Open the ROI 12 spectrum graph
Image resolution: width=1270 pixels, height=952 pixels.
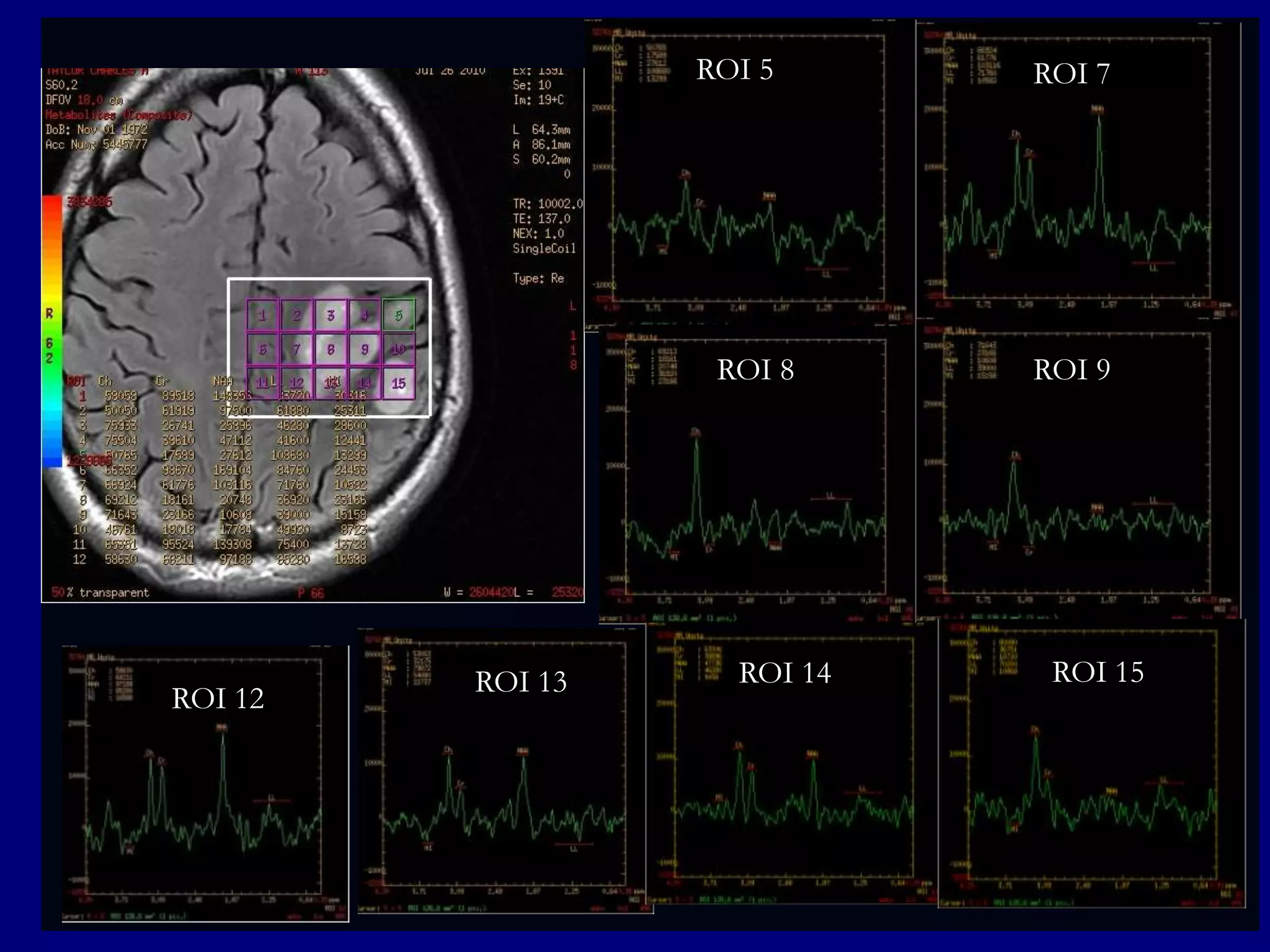[x=203, y=775]
